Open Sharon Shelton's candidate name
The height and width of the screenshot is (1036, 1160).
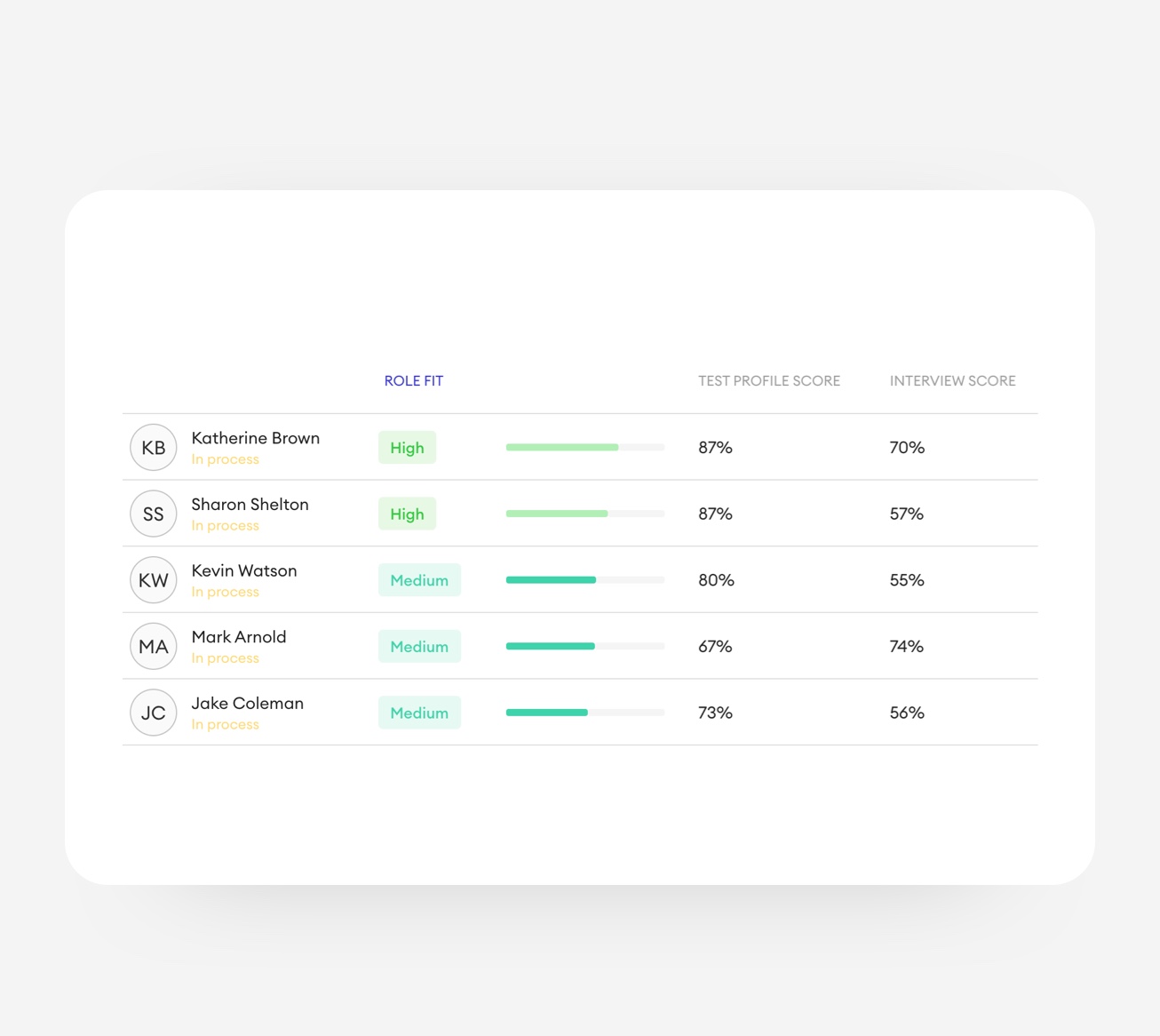tap(250, 505)
